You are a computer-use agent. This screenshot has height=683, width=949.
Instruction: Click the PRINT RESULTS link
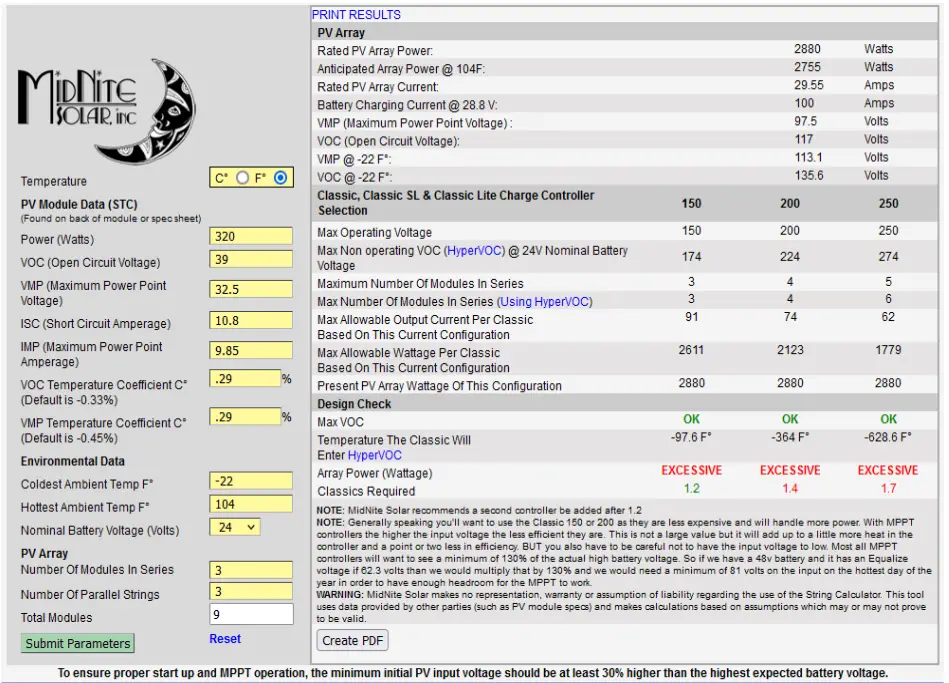tap(356, 15)
